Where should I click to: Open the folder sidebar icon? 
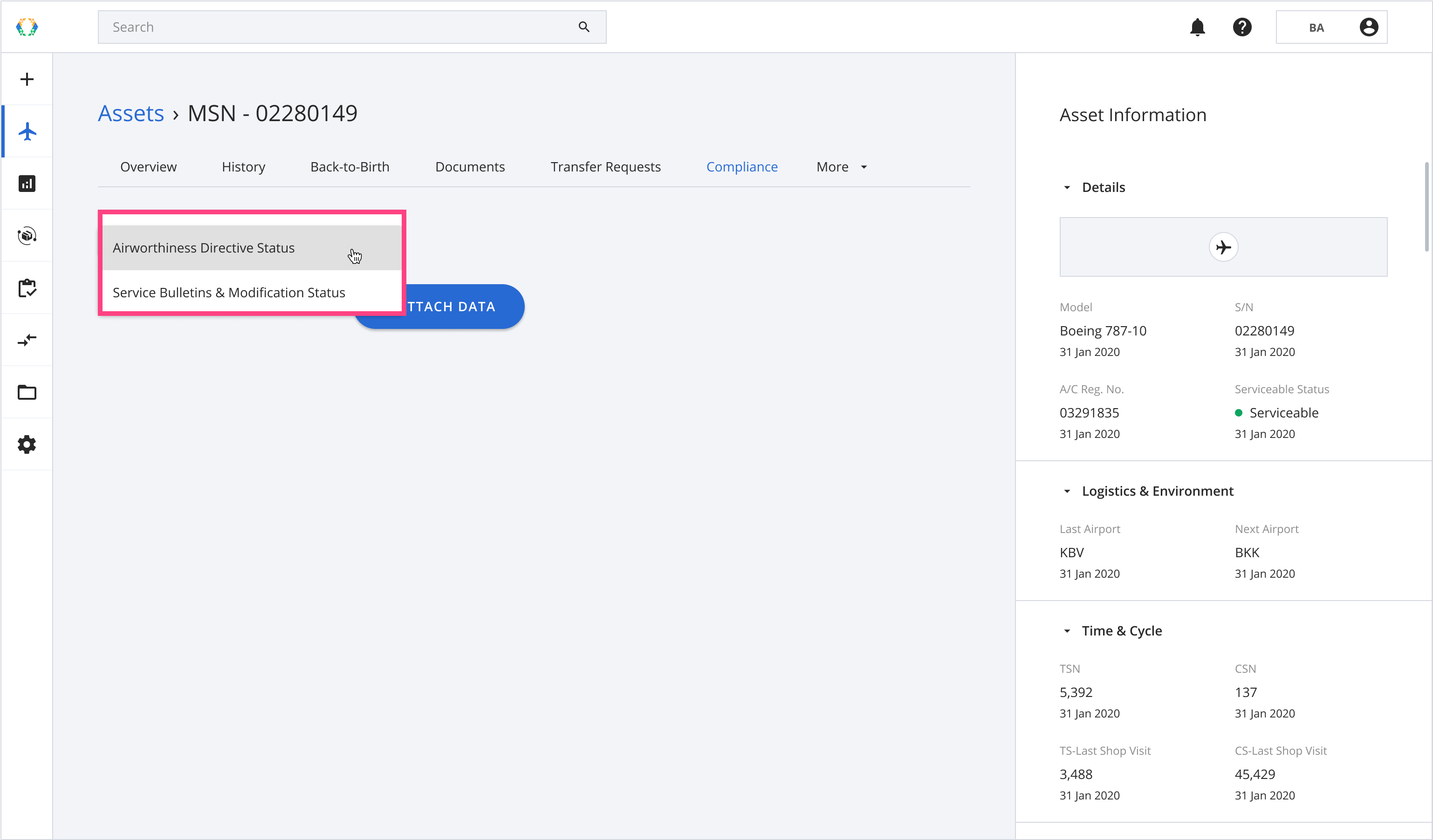pos(27,392)
